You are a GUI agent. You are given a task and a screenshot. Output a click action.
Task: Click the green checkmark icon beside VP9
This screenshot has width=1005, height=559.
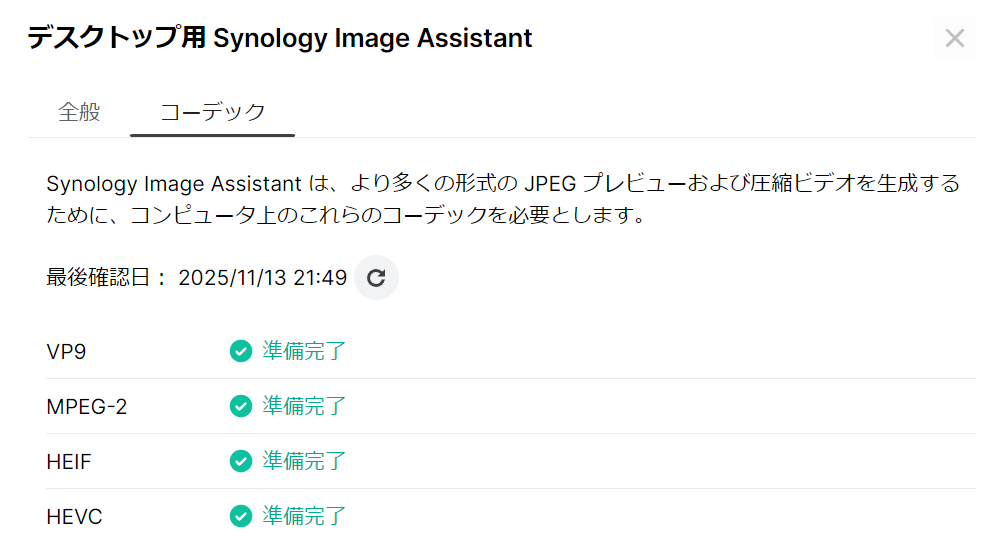[240, 351]
